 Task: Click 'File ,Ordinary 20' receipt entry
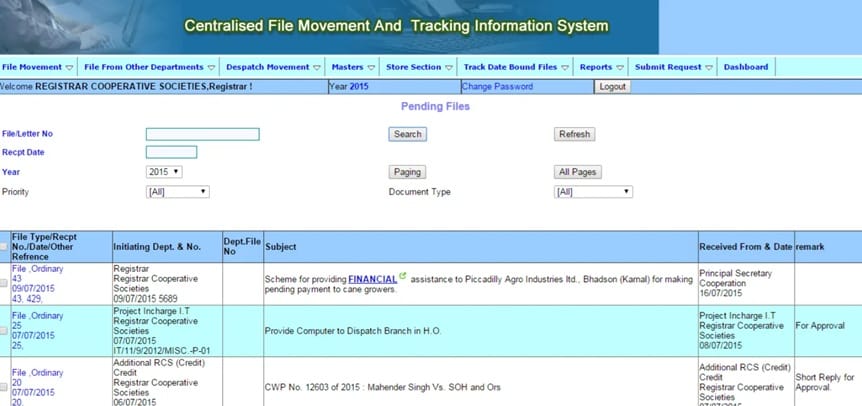click(x=37, y=387)
